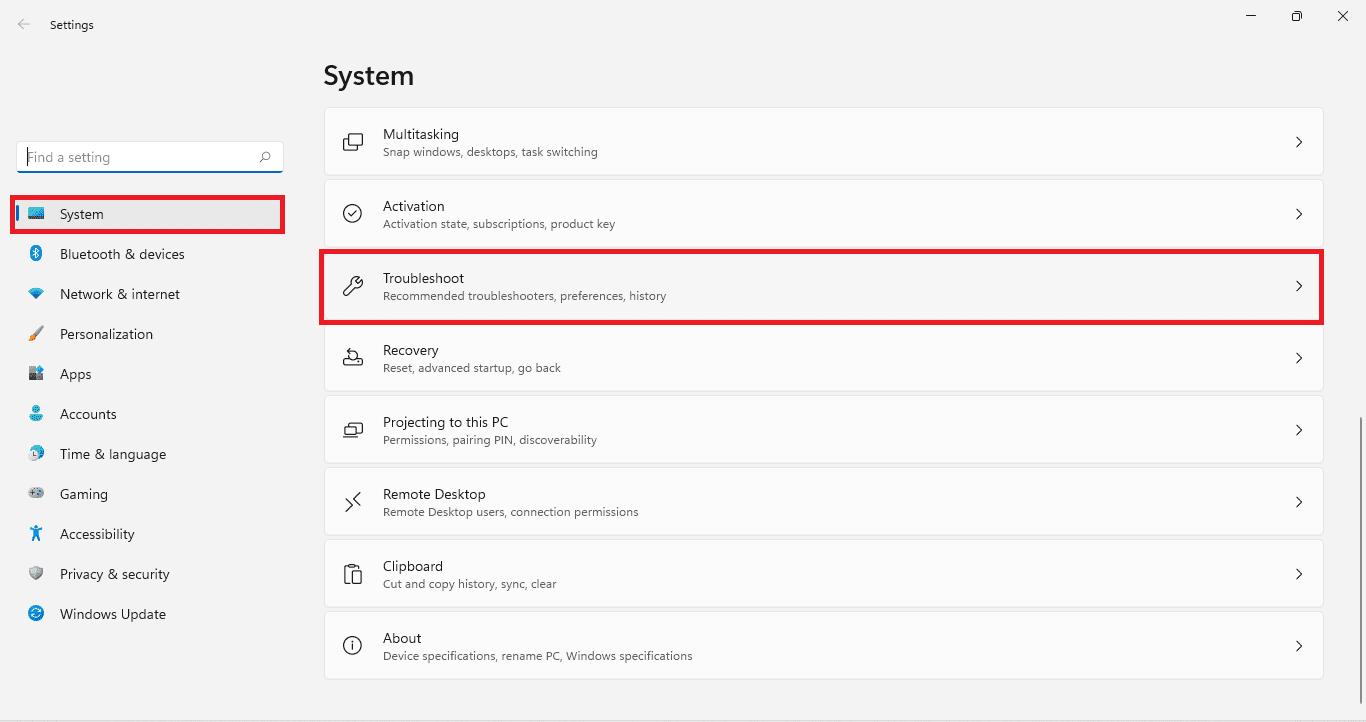This screenshot has width=1366, height=722.
Task: Click the Troubleshoot wrench icon
Action: click(353, 286)
